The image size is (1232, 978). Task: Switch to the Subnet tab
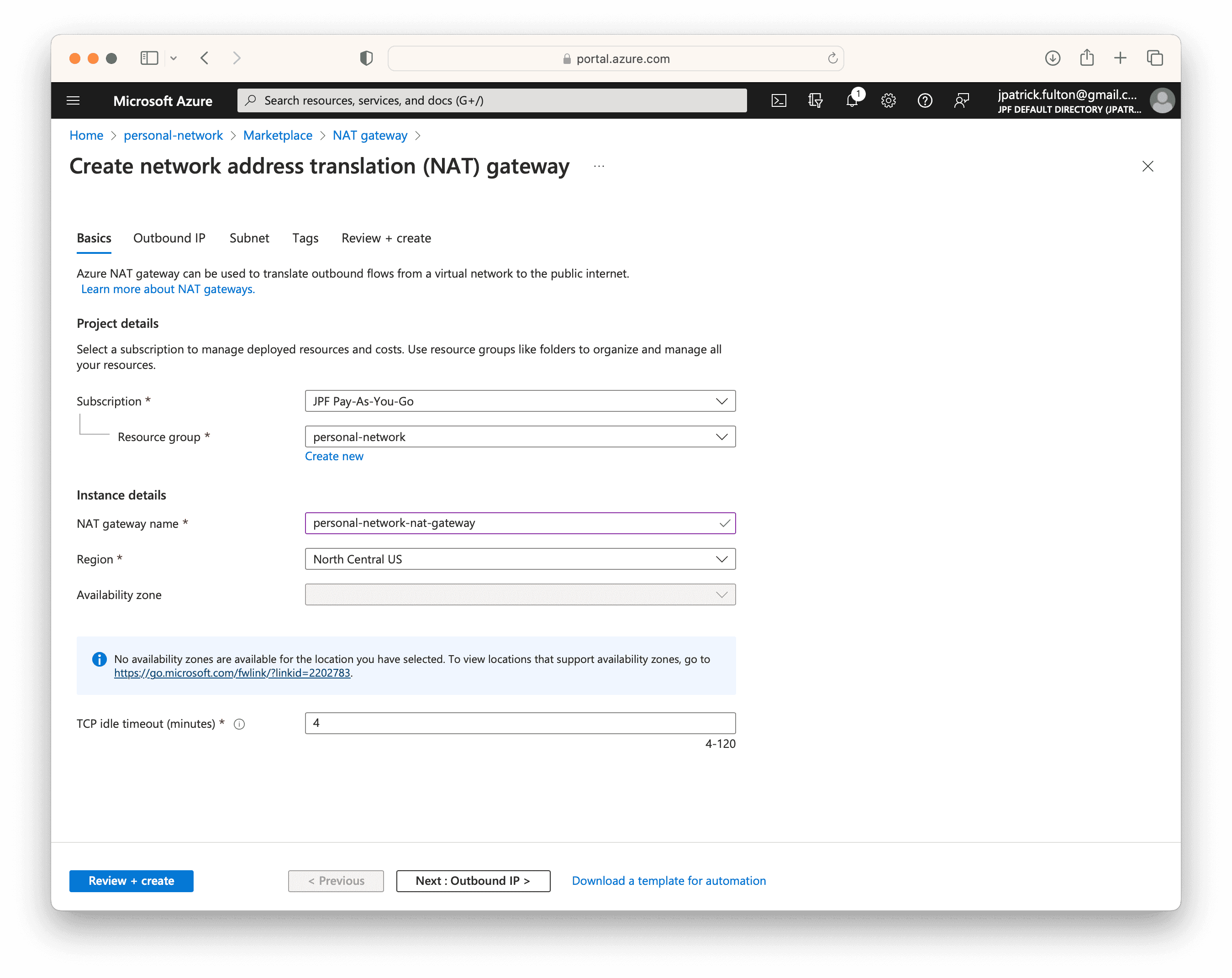pyautogui.click(x=249, y=238)
